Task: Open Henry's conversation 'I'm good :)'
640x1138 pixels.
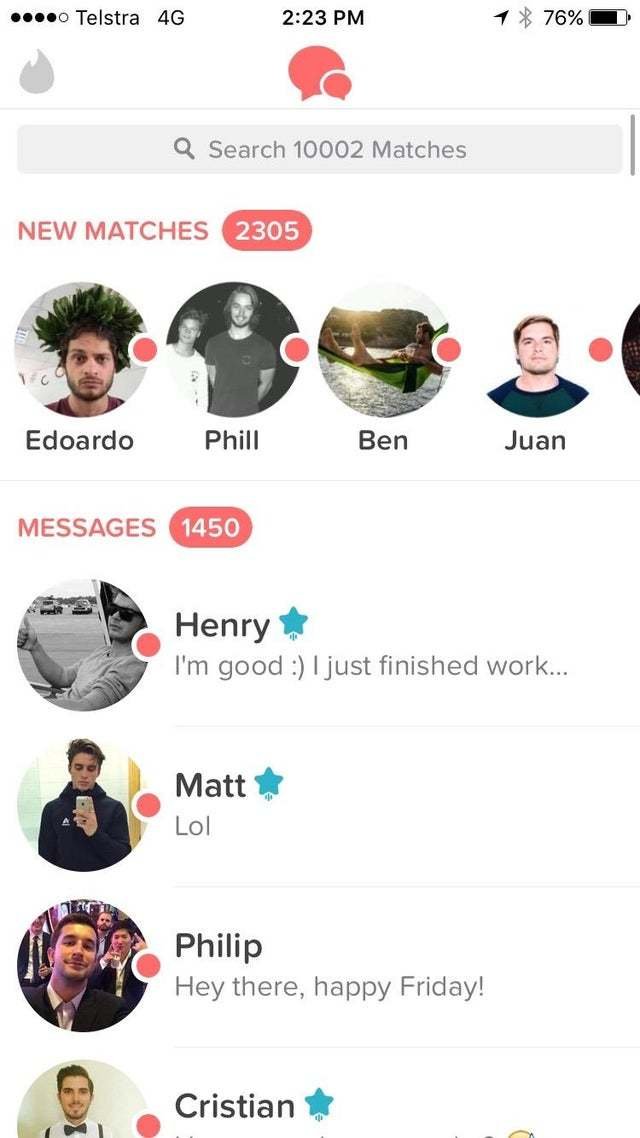Action: [320, 645]
